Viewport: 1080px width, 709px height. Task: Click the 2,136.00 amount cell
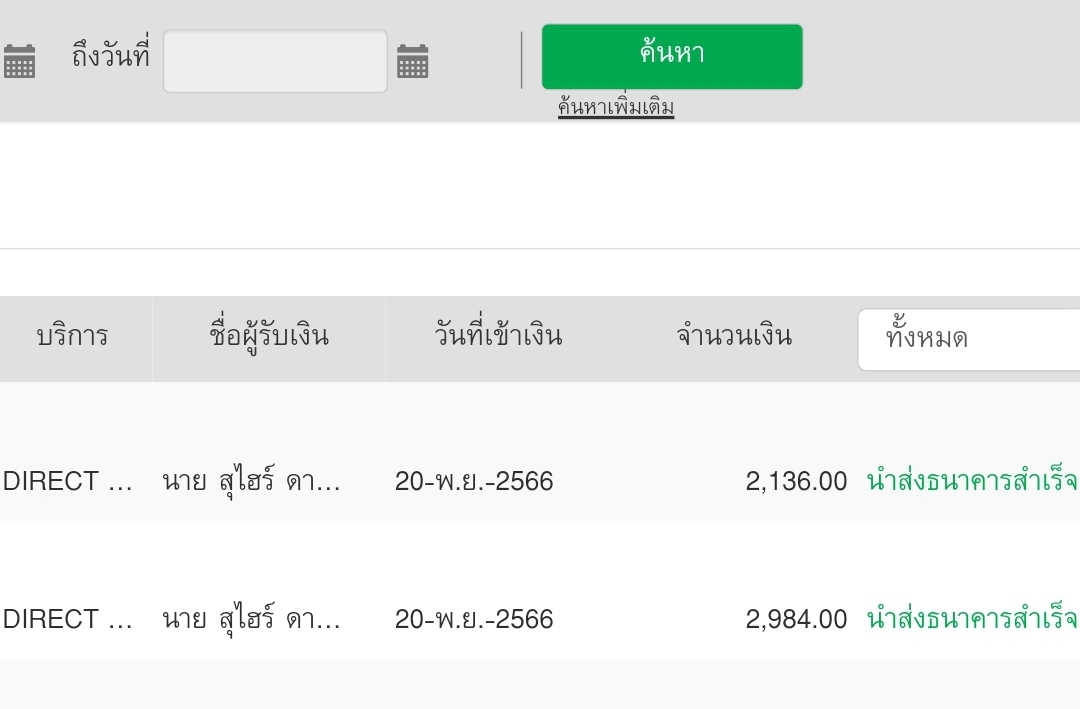[x=796, y=482]
